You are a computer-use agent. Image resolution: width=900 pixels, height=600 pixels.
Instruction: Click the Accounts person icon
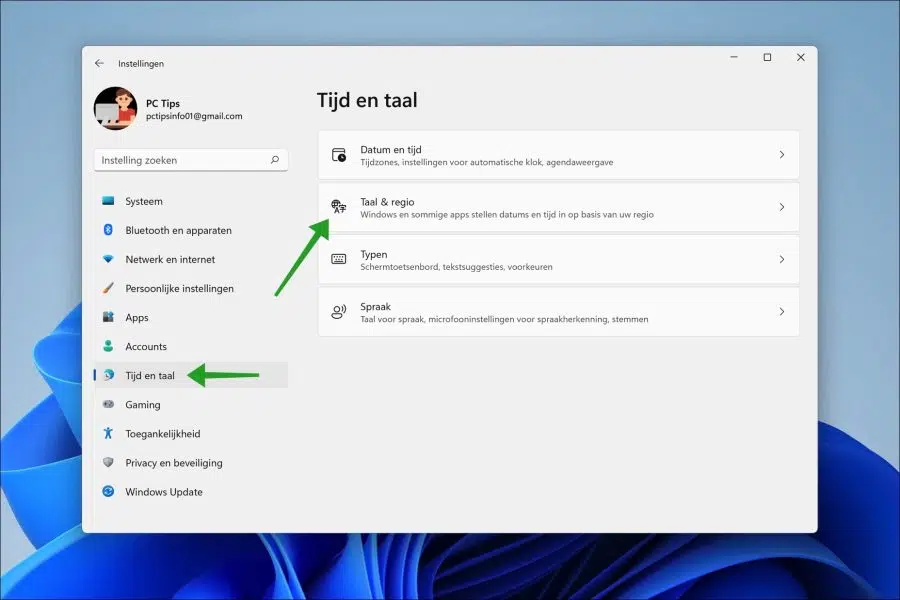point(108,346)
